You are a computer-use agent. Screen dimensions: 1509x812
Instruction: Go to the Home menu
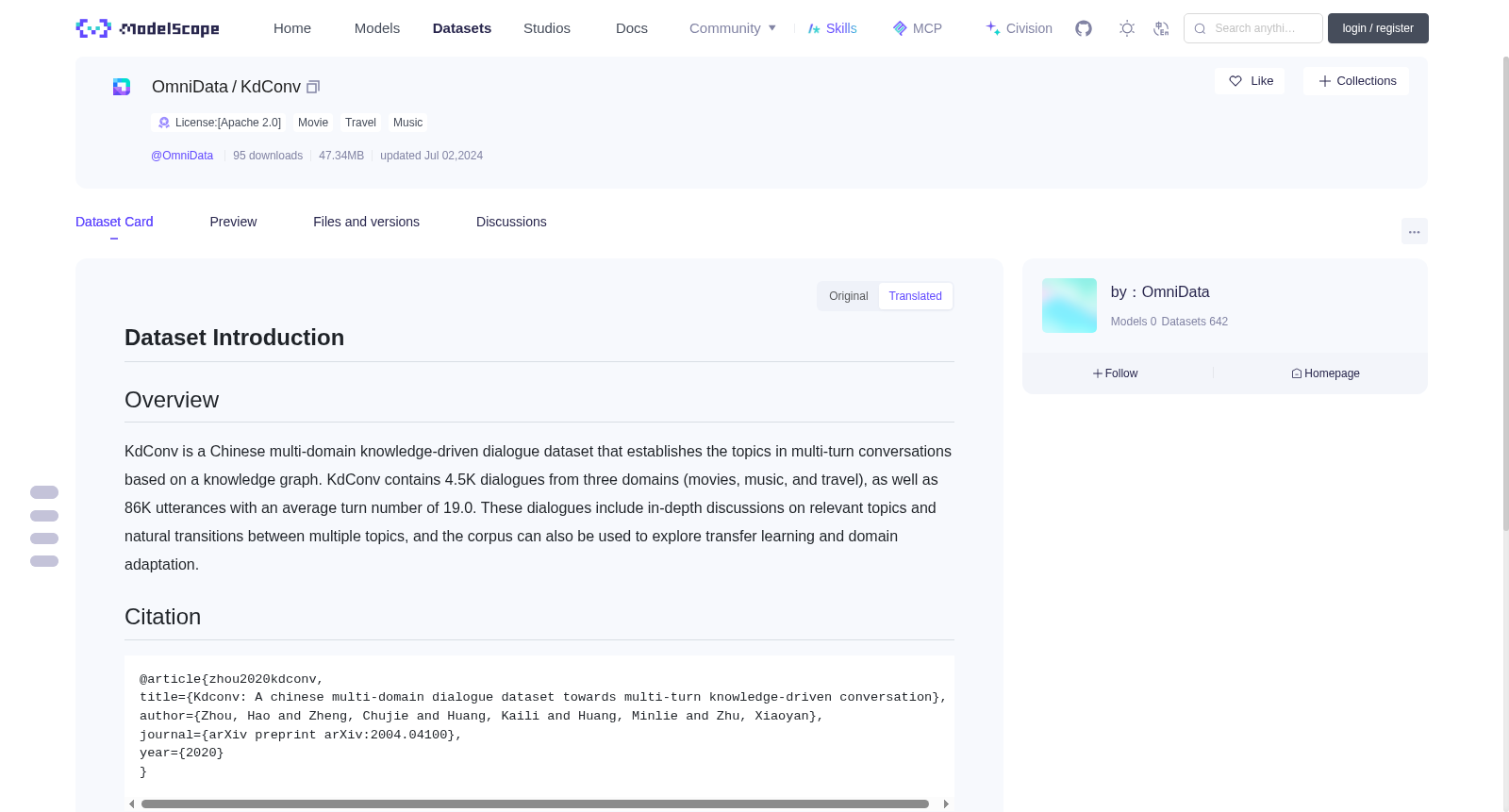292,28
